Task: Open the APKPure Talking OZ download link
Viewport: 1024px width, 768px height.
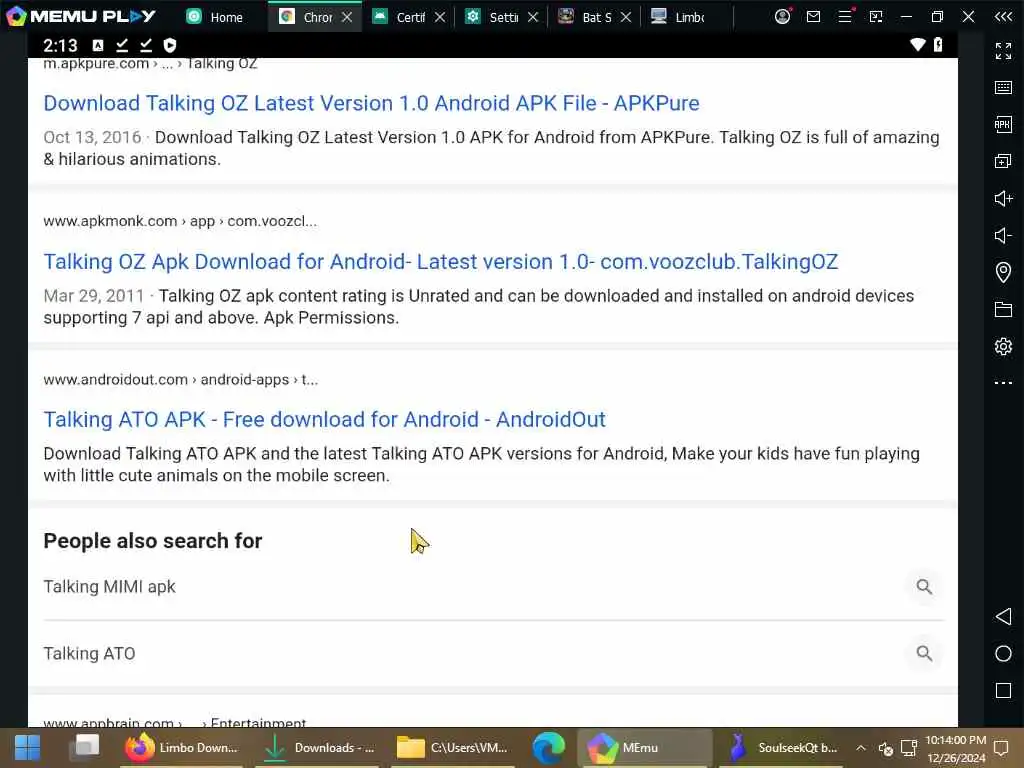Action: point(371,103)
